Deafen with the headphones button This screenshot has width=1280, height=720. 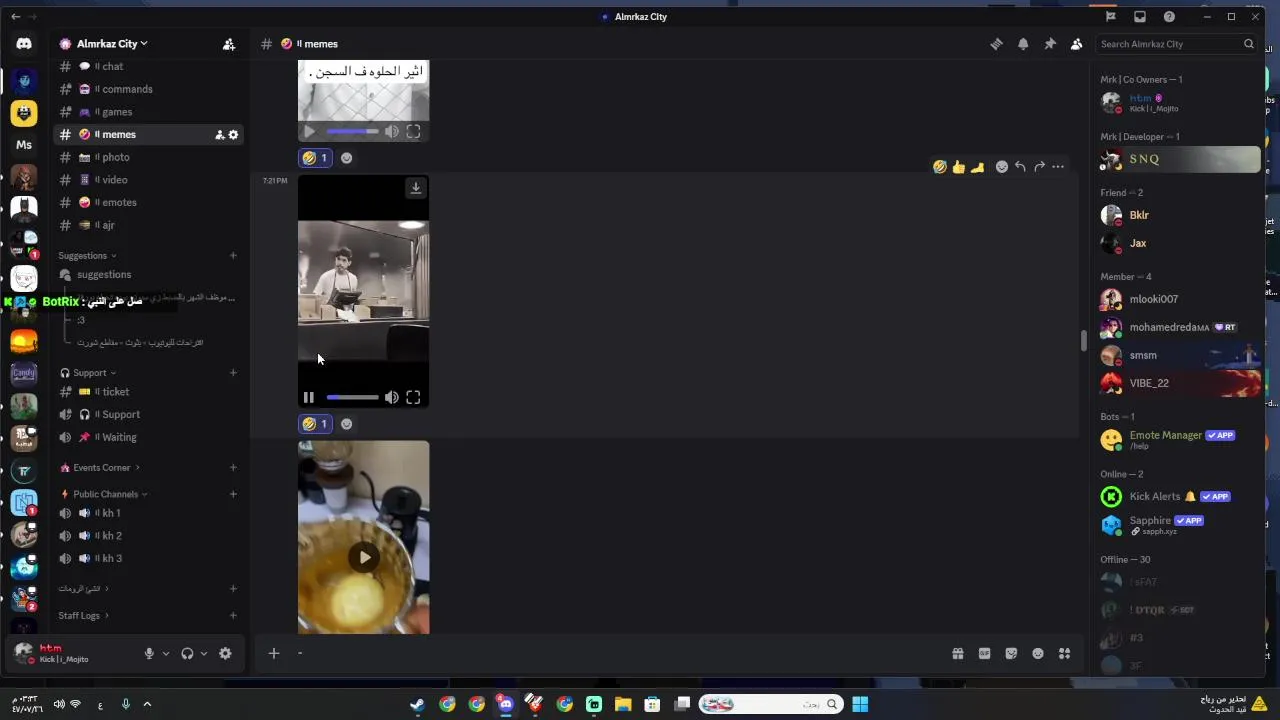click(187, 654)
